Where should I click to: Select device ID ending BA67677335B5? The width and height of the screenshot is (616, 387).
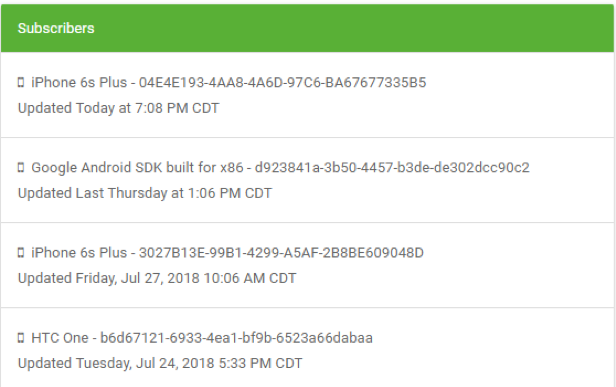[282, 83]
